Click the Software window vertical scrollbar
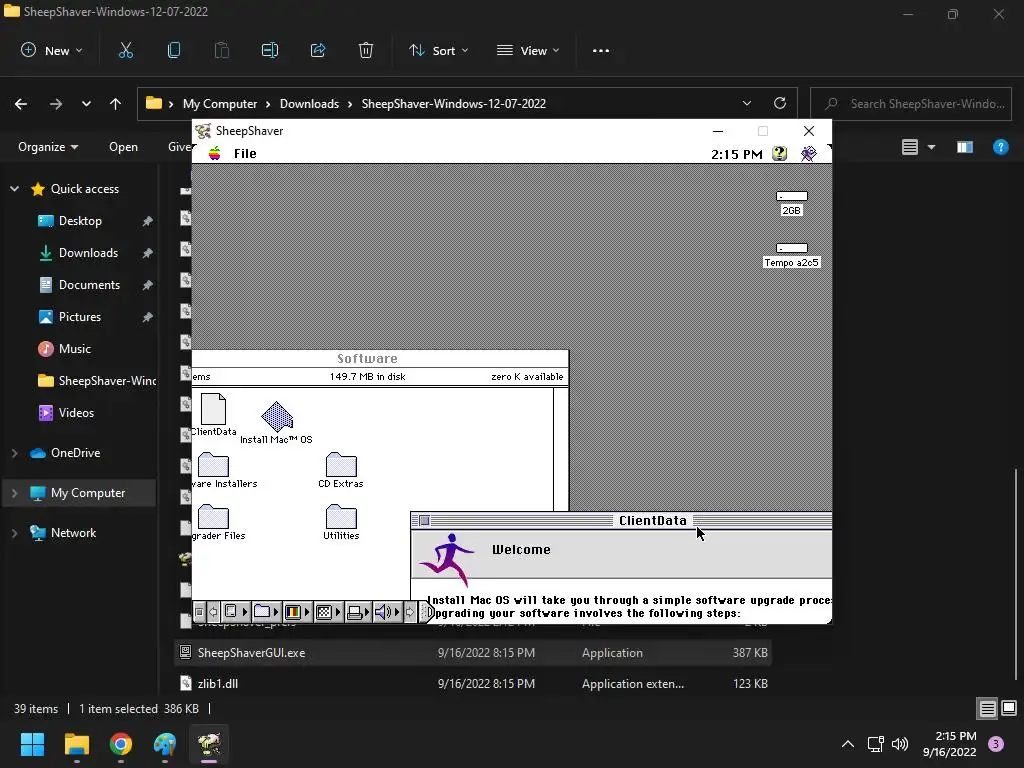The width and height of the screenshot is (1024, 768). [561, 449]
